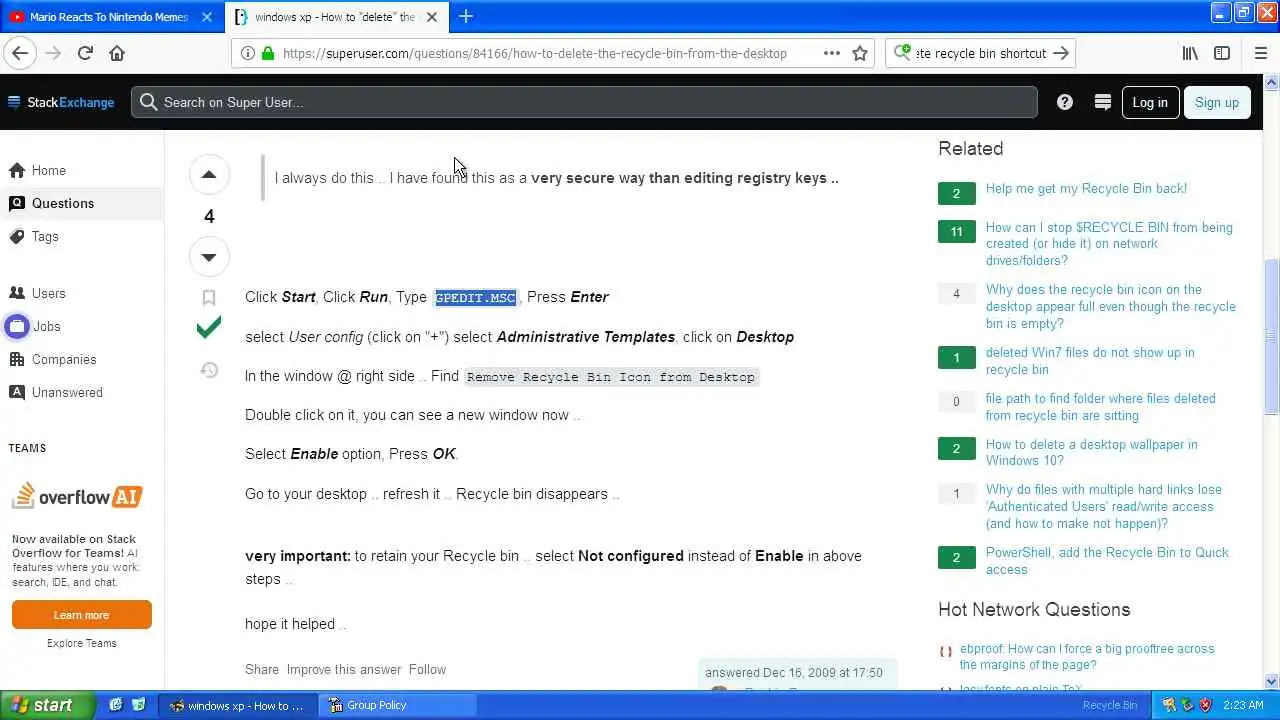This screenshot has width=1280, height=720.
Task: Click into Search on Super User field
Action: click(x=584, y=102)
